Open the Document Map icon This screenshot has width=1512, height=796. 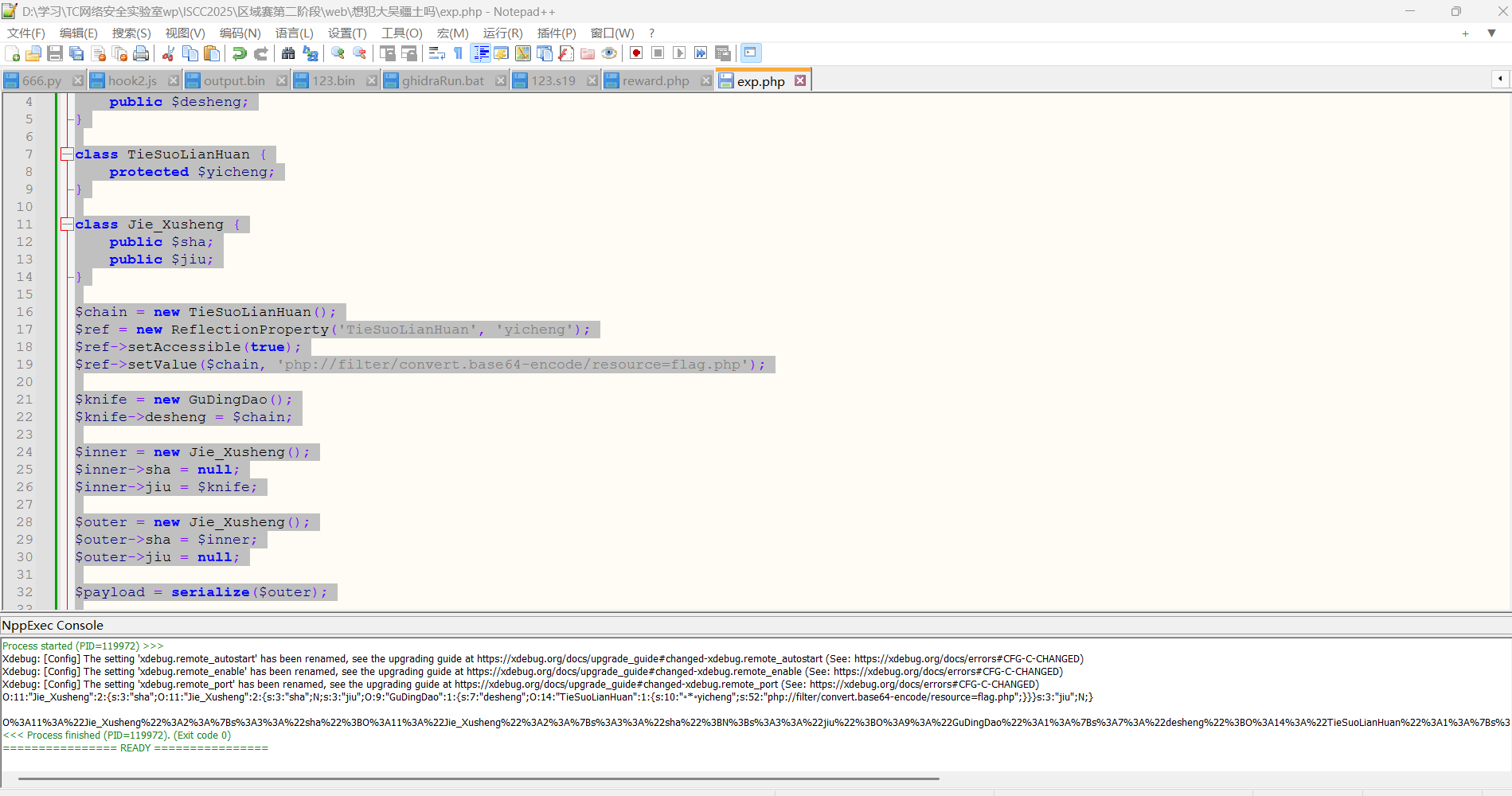[523, 53]
